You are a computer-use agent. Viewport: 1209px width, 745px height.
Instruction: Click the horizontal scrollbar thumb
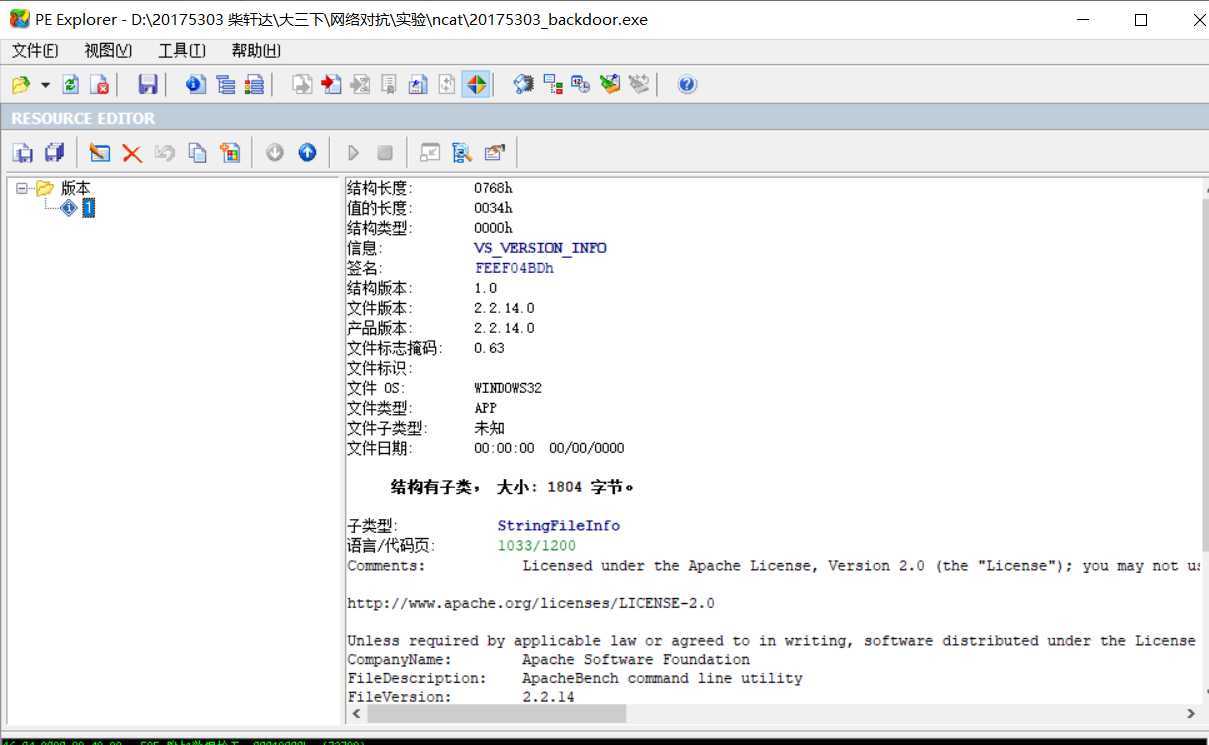tap(496, 714)
